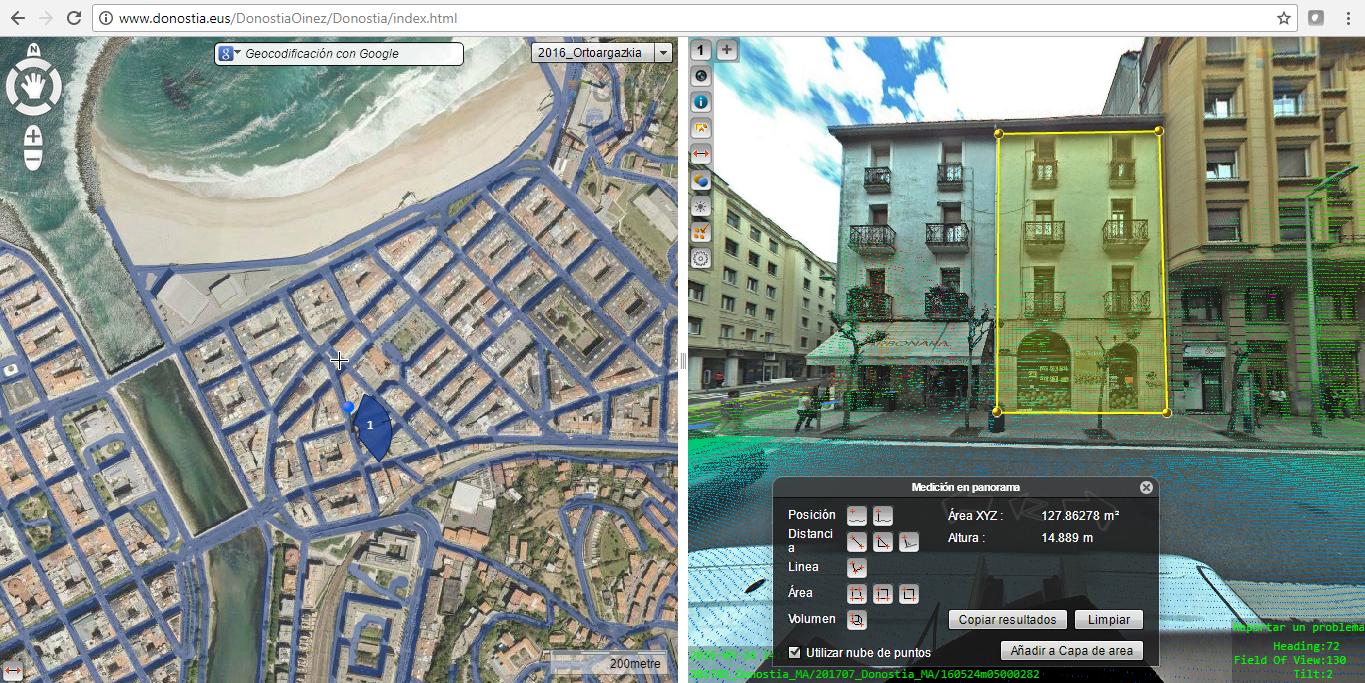Select the red double-arrow measurement tool
1365x683 pixels.
click(701, 154)
